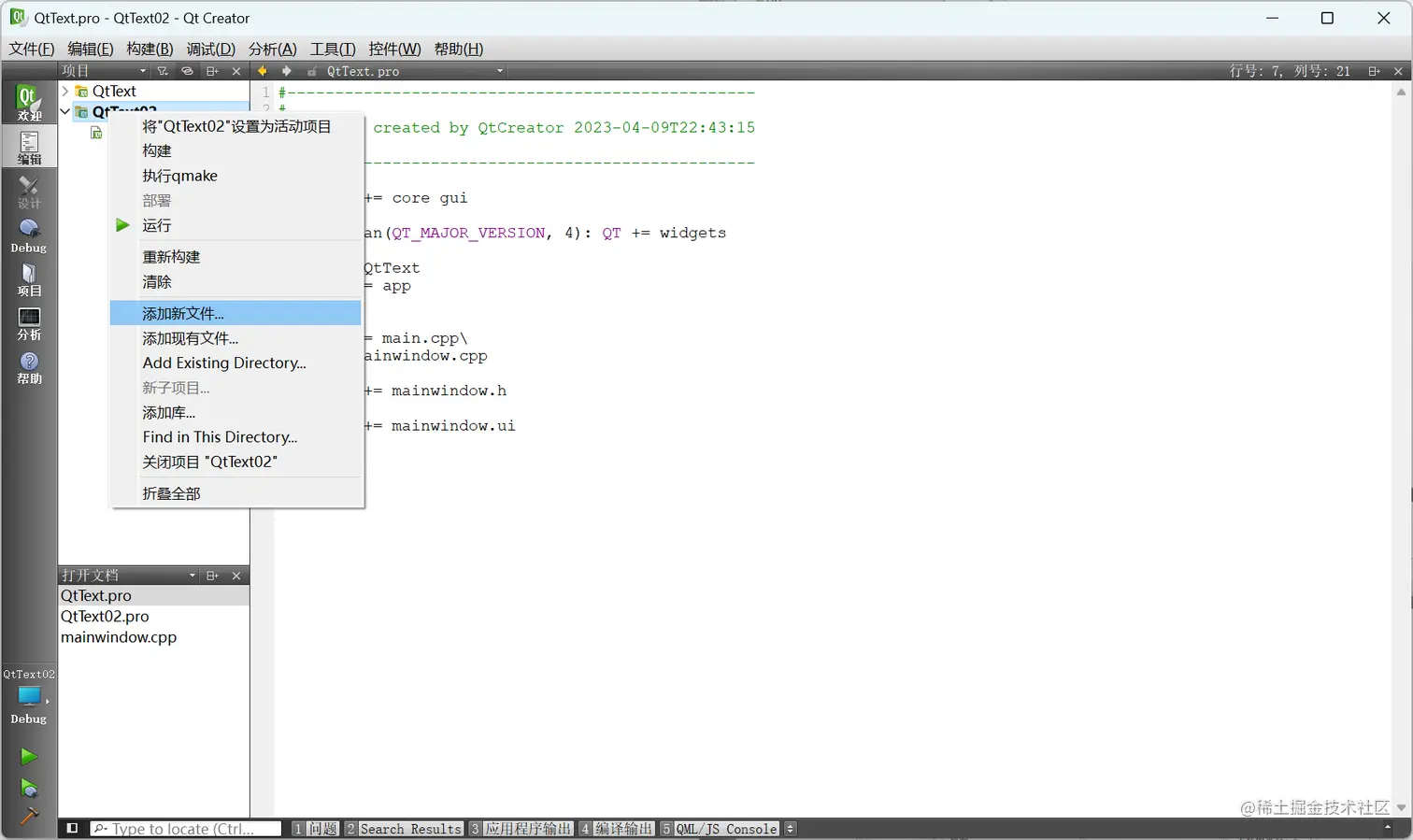Image resolution: width=1413 pixels, height=840 pixels.
Task: Open the 控件(W) menu
Action: coord(394,49)
